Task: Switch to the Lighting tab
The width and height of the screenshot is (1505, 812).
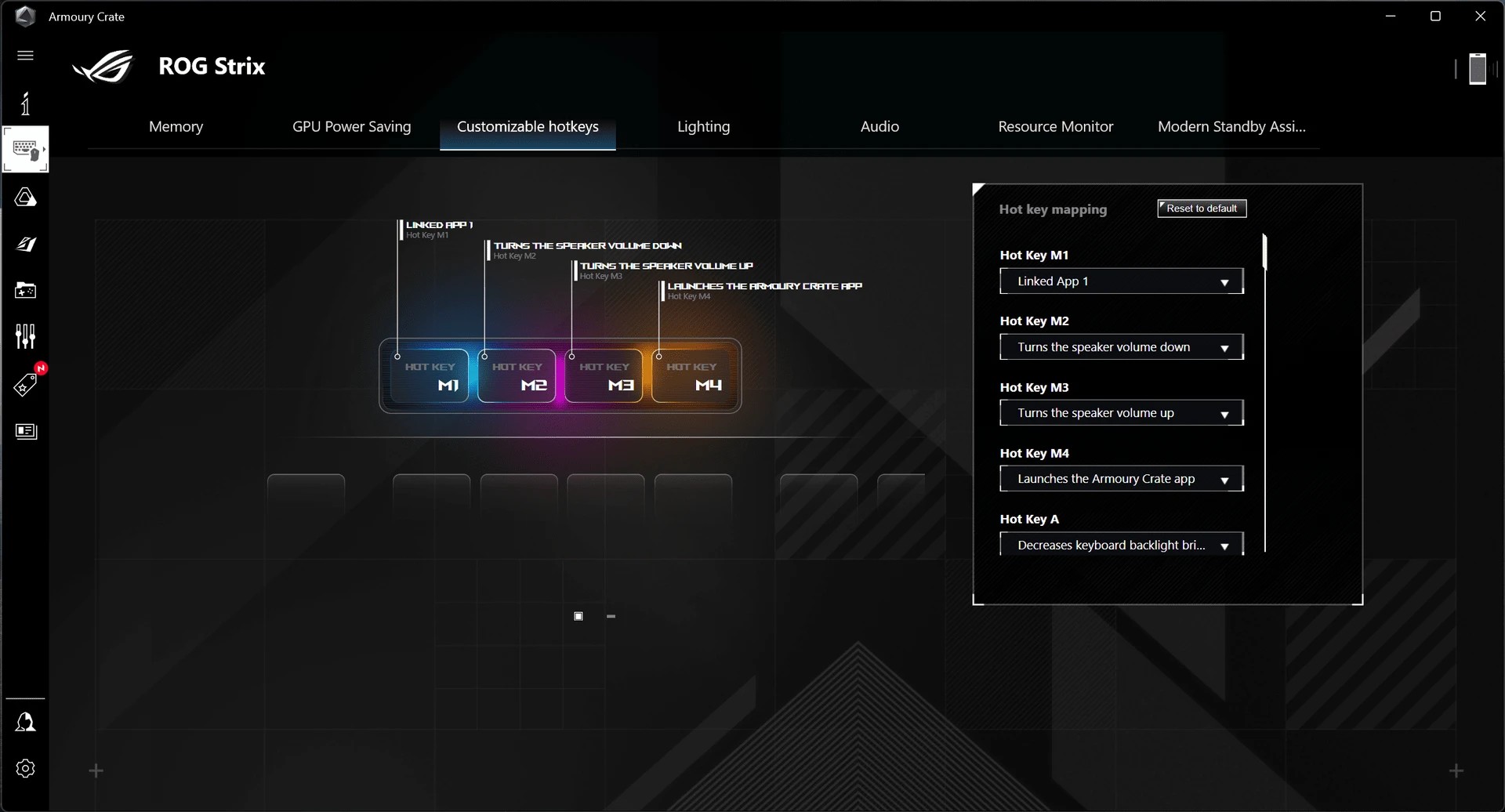Action: [703, 127]
